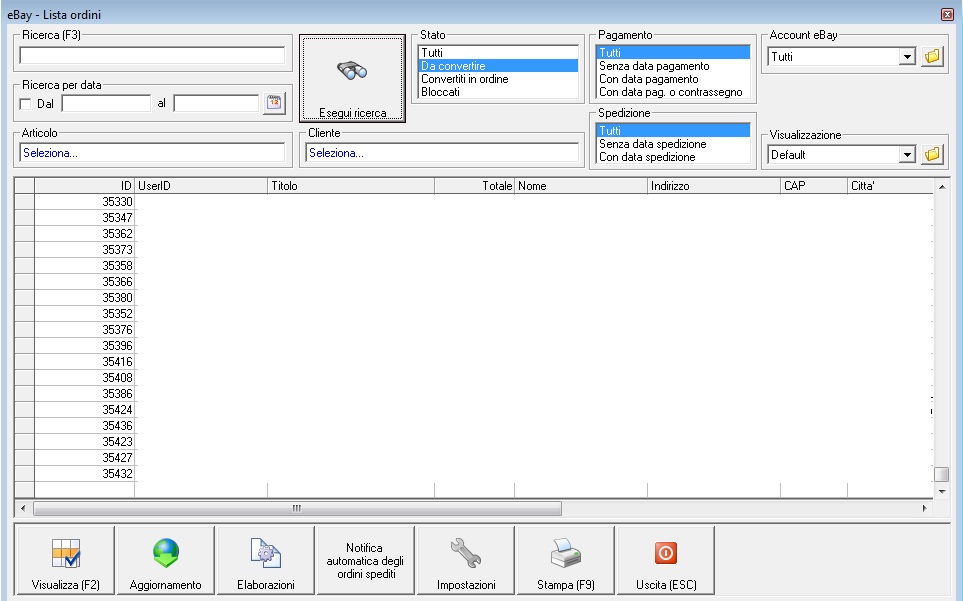963x601 pixels.
Task: Click the Visualizza (F2) button
Action: tap(65, 560)
